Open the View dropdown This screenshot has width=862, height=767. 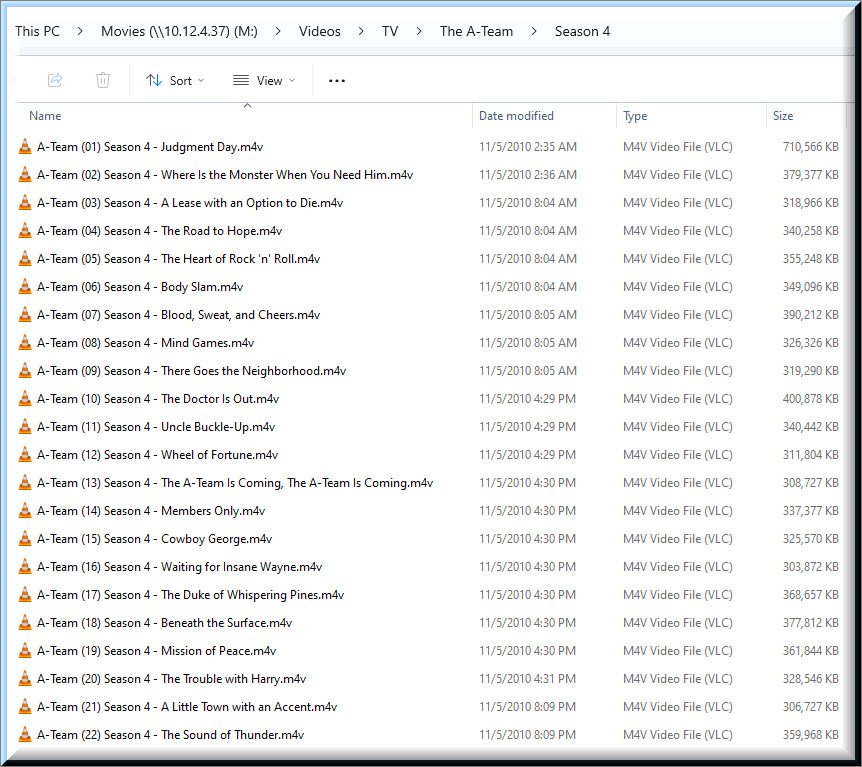(264, 80)
